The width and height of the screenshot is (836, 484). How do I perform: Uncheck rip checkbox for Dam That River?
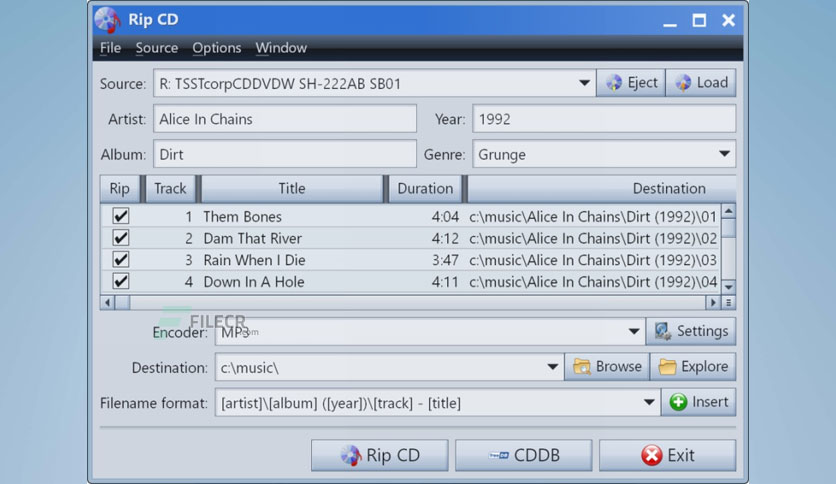tap(121, 238)
